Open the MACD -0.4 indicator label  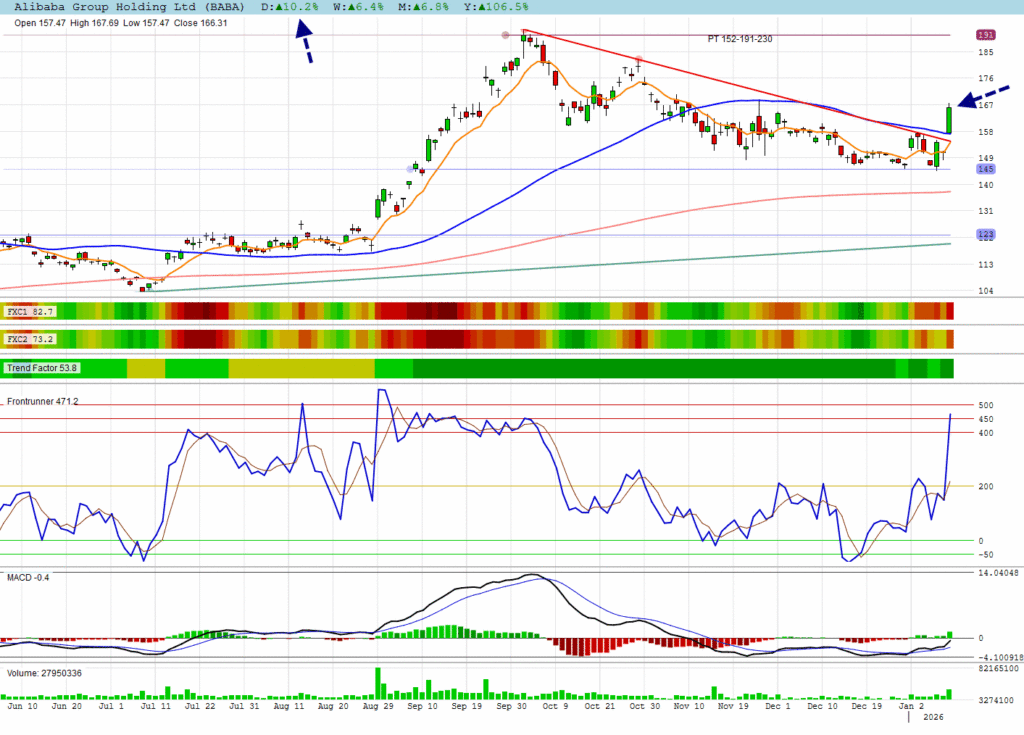coord(28,578)
